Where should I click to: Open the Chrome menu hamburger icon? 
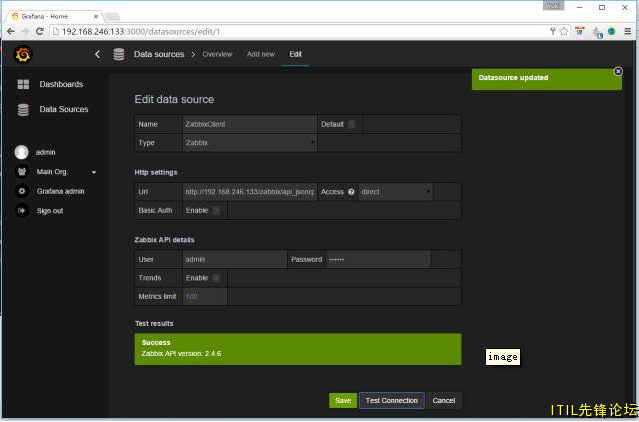(x=628, y=31)
